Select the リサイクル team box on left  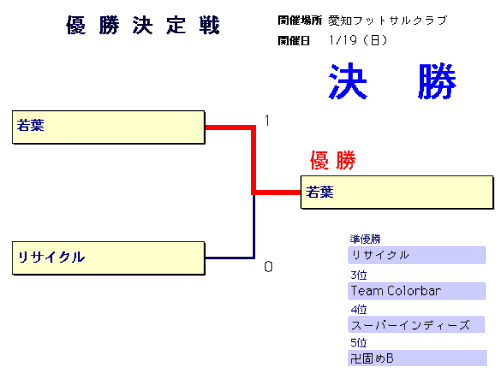point(109,258)
